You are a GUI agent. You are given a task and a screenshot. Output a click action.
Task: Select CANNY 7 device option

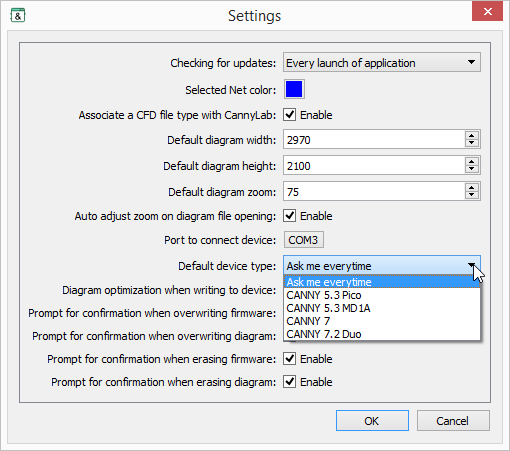382,321
